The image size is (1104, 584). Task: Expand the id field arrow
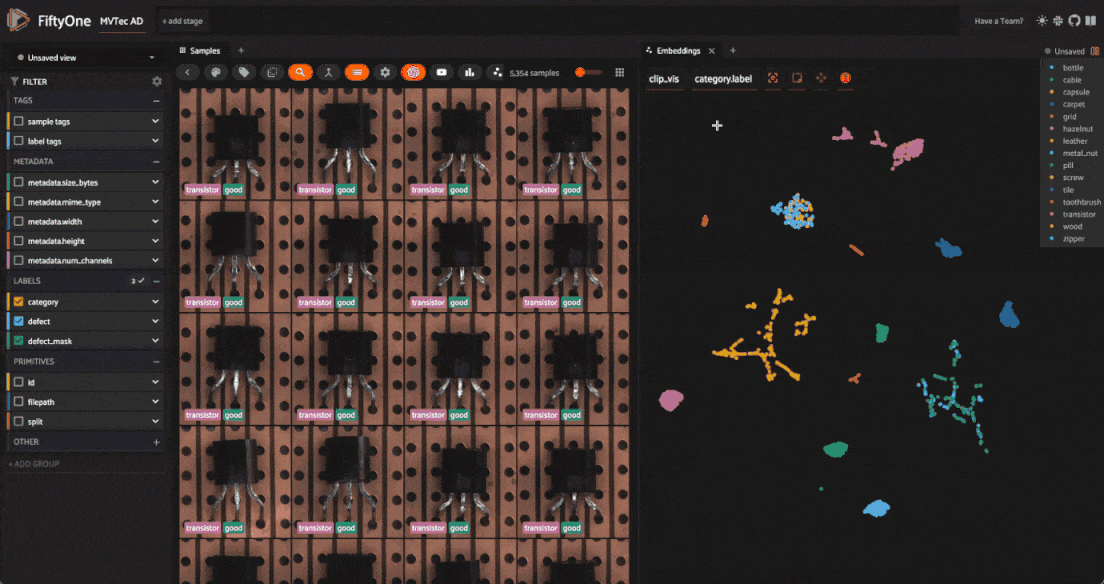(155, 382)
